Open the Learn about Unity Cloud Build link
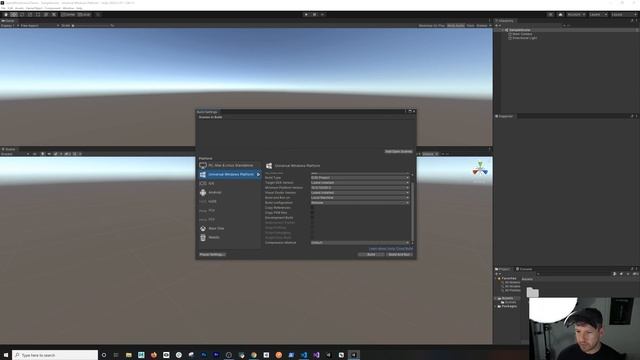640x360 pixels. tap(391, 249)
